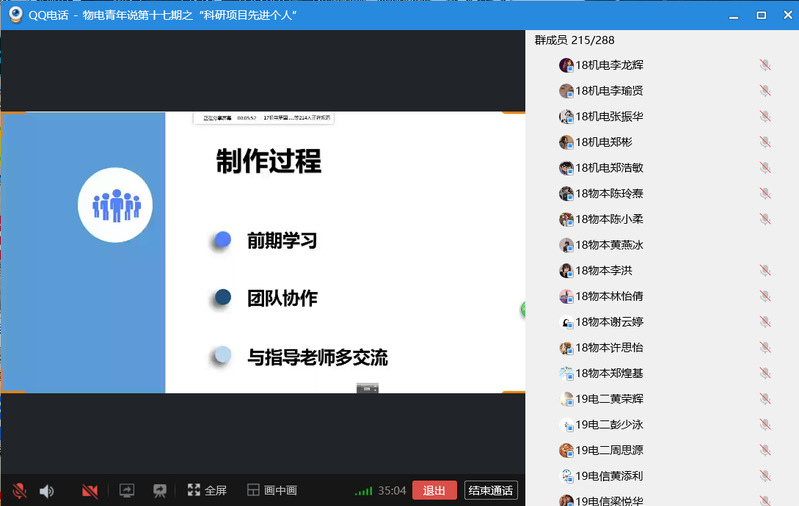Click the 群成员 215/288 header

click(575, 40)
